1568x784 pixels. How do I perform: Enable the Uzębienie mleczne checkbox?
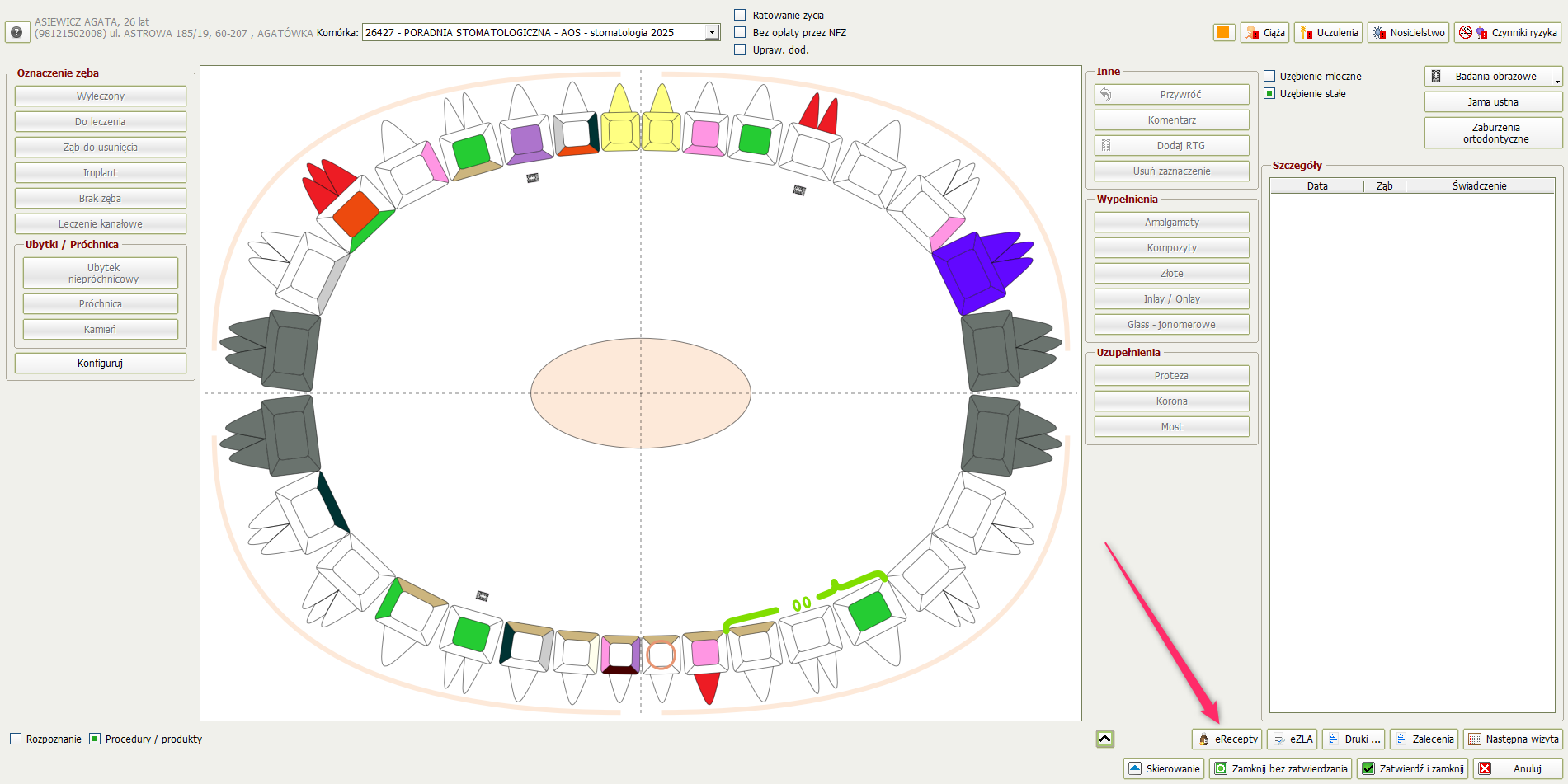[1270, 76]
